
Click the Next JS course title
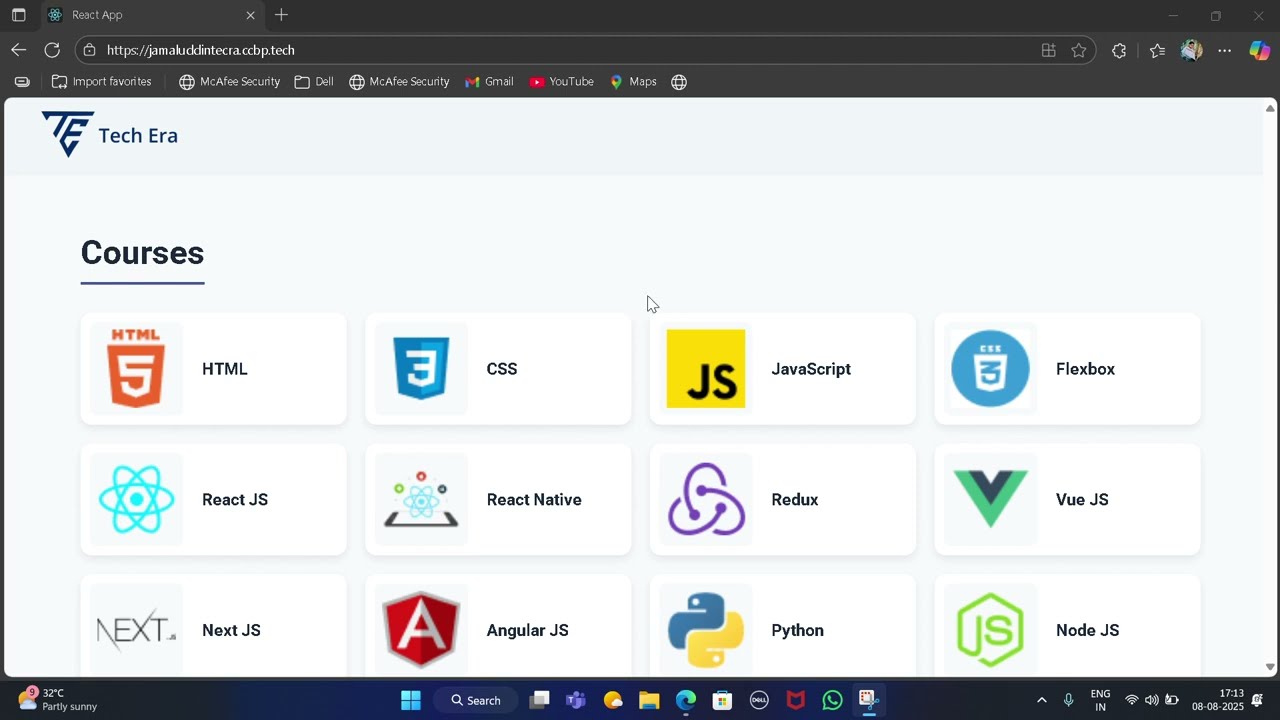231,631
